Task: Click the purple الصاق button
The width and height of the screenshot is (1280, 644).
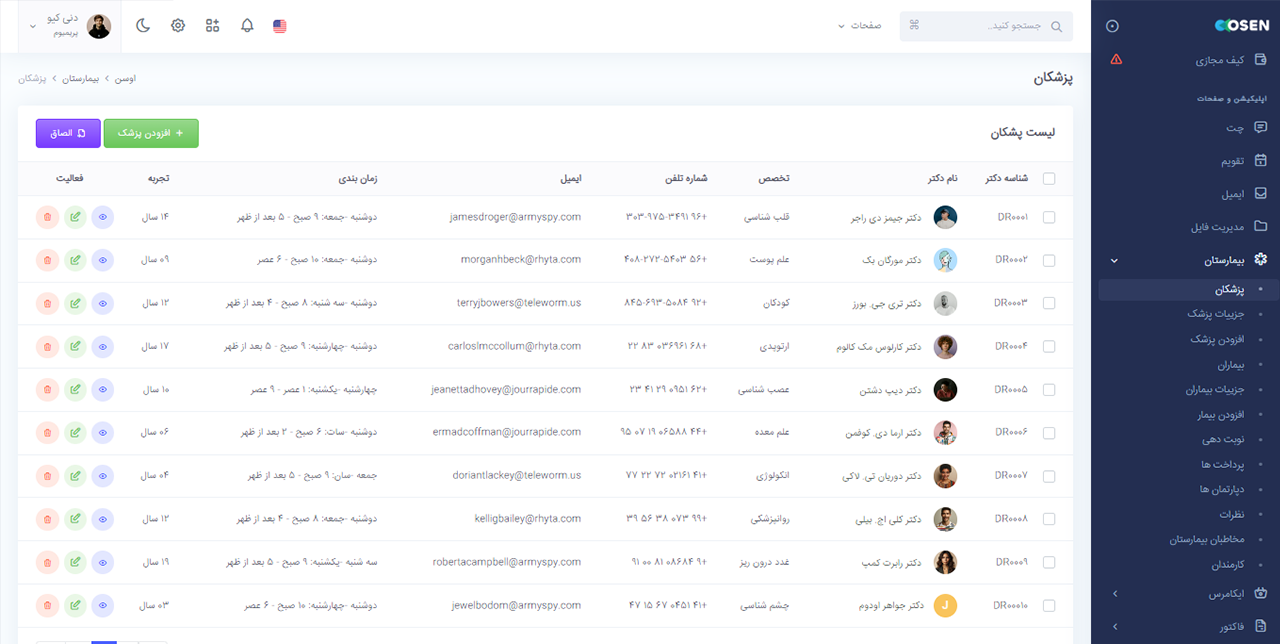Action: (x=68, y=133)
